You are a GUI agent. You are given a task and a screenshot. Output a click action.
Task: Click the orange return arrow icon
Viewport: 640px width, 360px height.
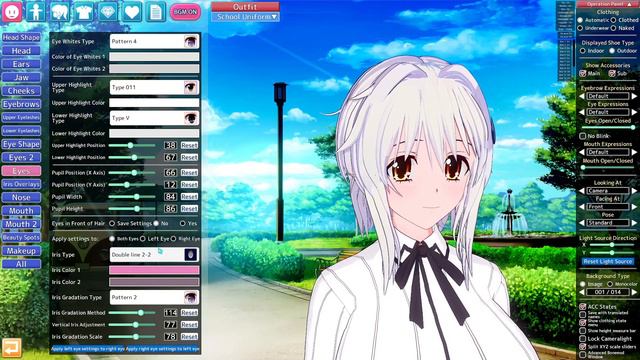11,348
